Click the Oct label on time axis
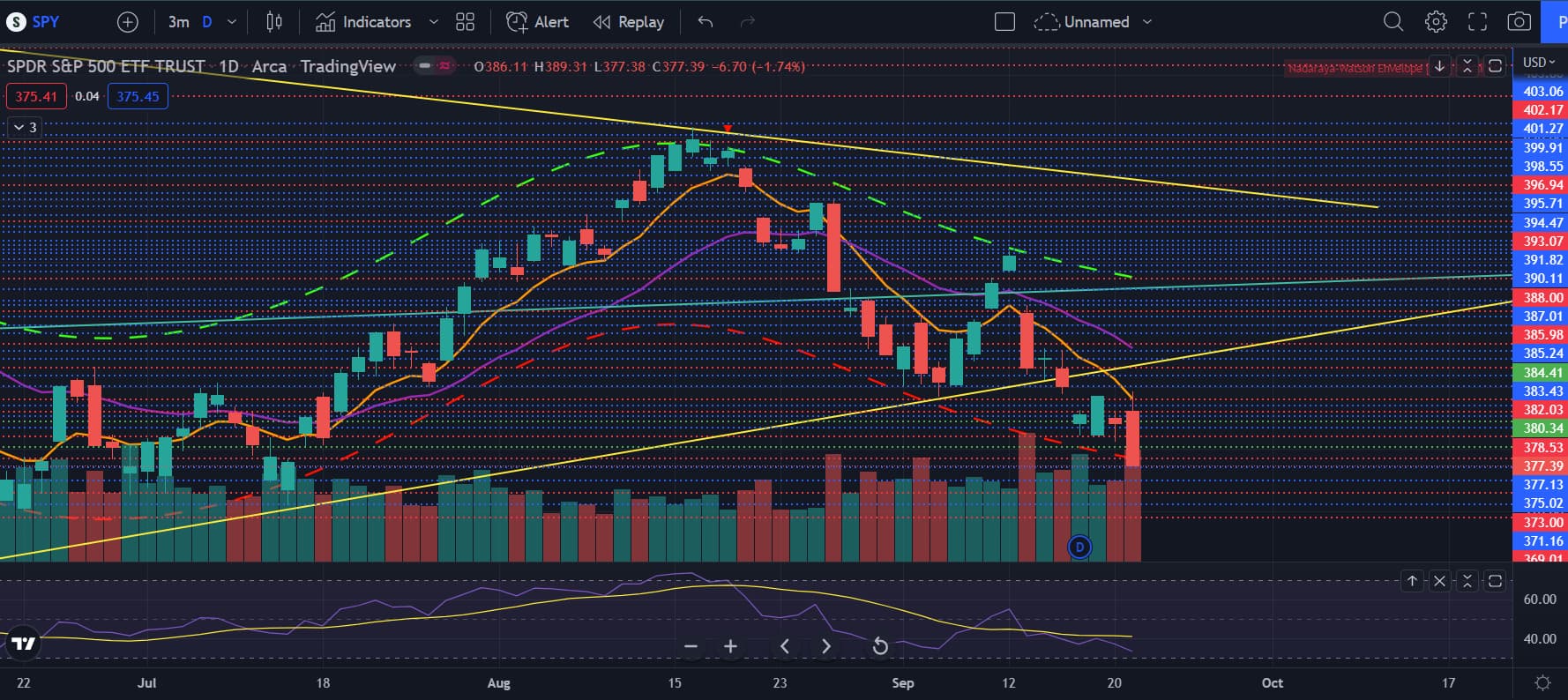The height and width of the screenshot is (700, 1568). (x=1272, y=683)
